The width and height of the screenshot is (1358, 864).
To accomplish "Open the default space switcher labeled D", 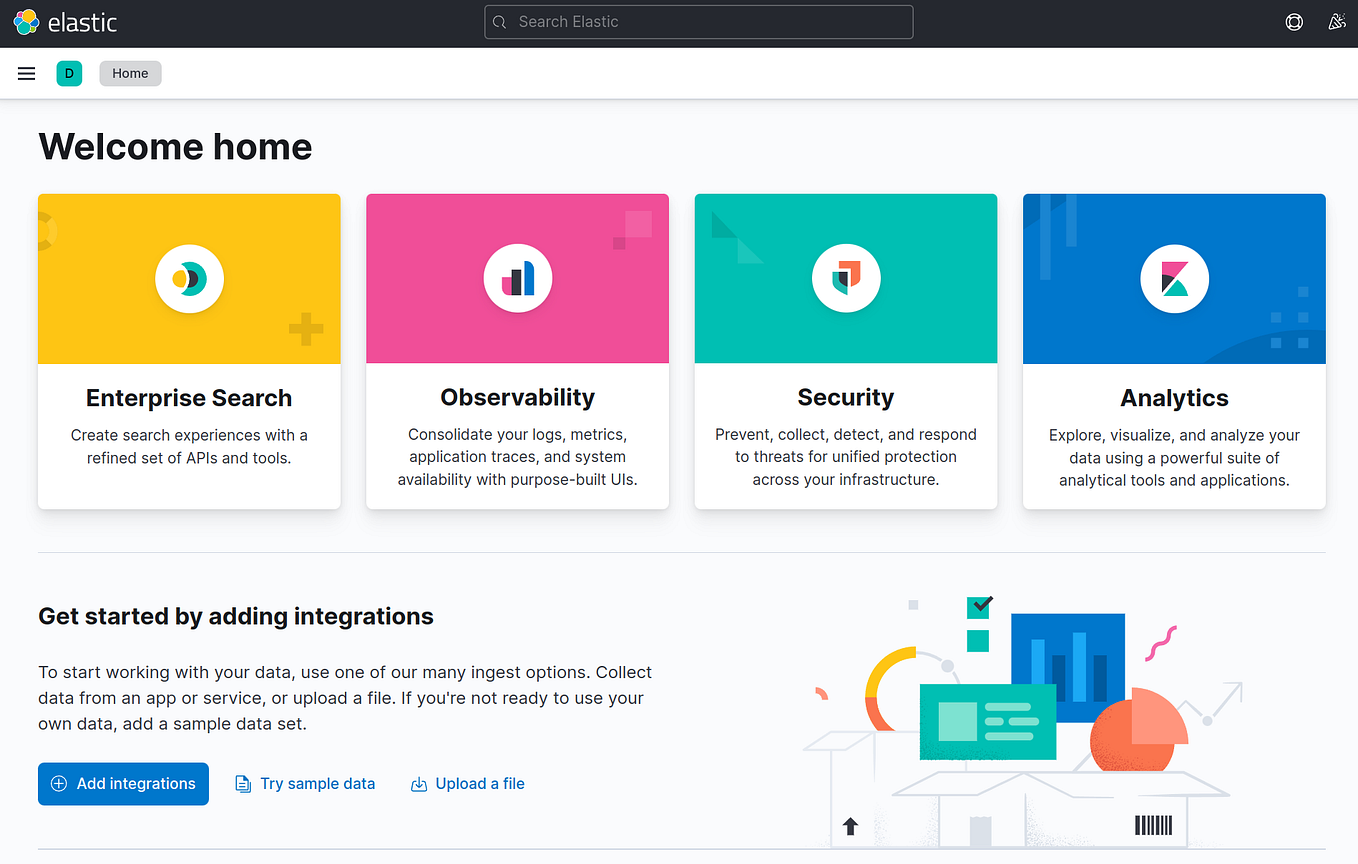I will 69,72.
